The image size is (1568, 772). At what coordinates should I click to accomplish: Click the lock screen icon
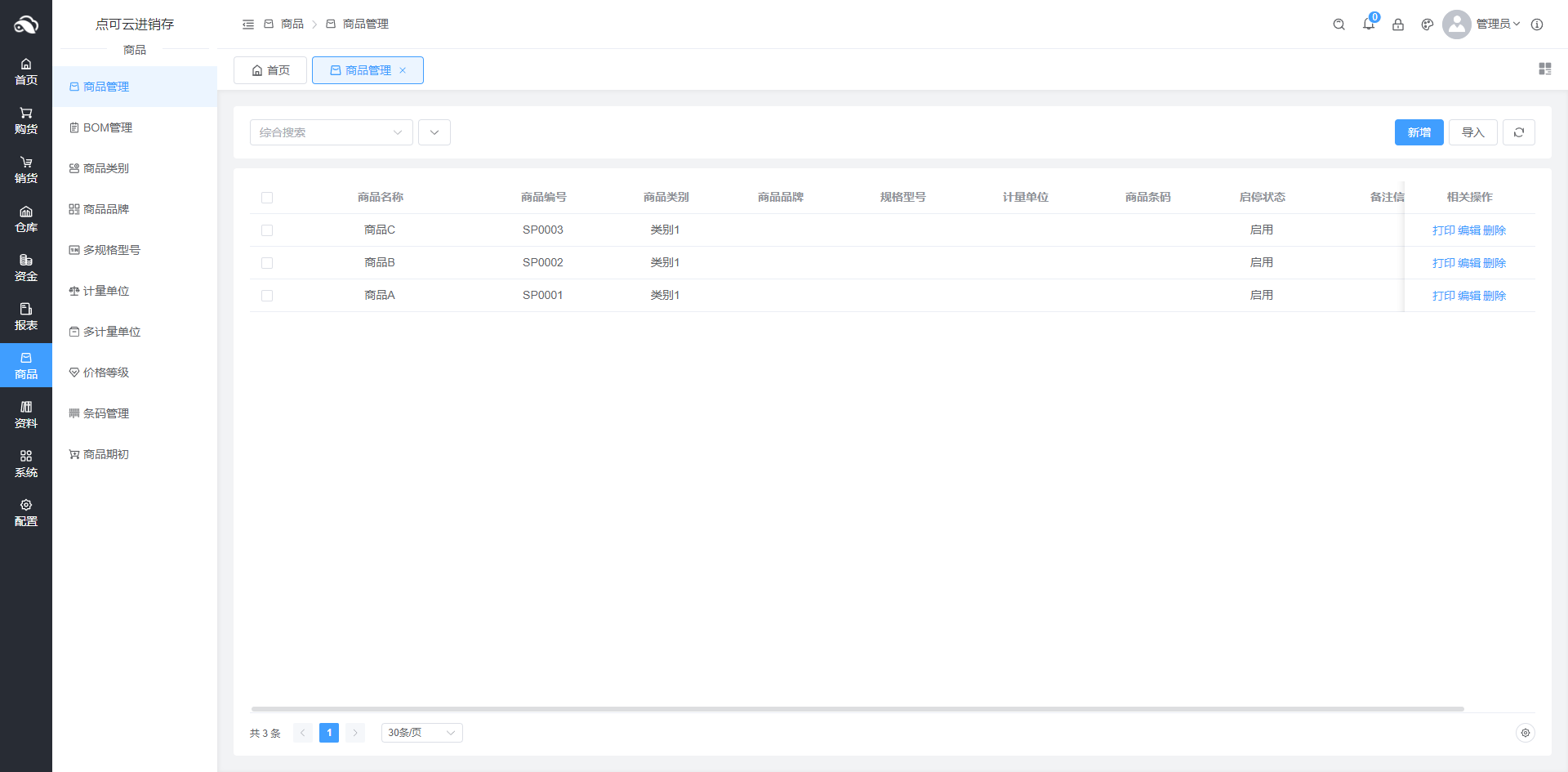point(1398,25)
